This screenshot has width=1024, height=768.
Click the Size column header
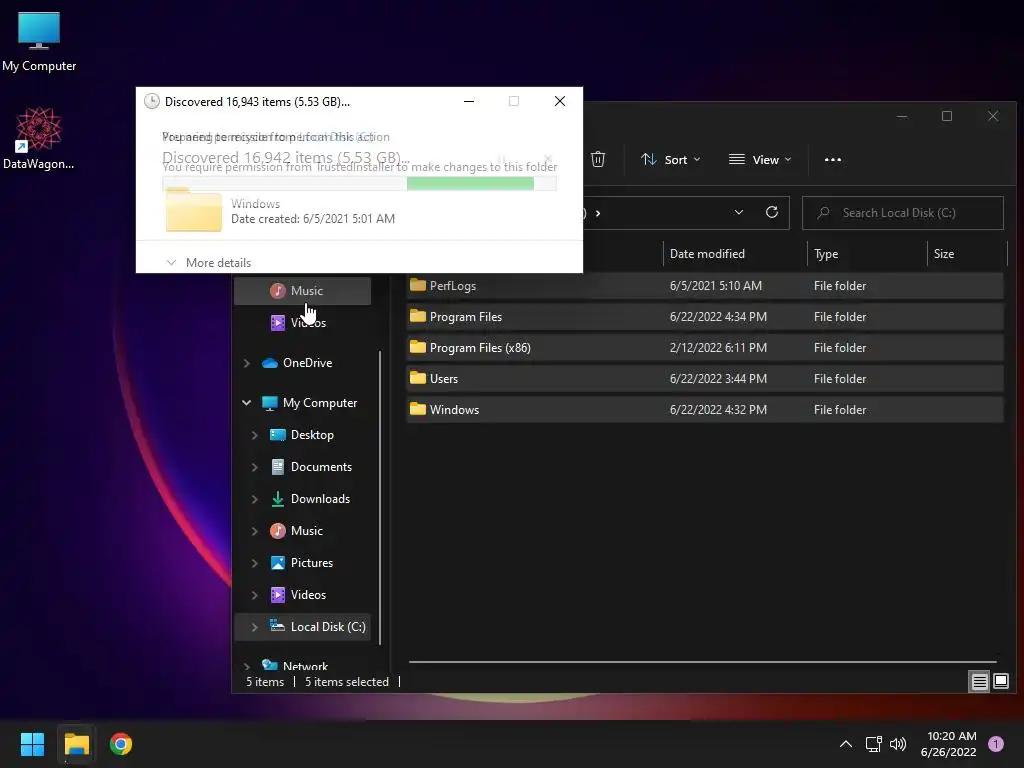click(x=944, y=254)
